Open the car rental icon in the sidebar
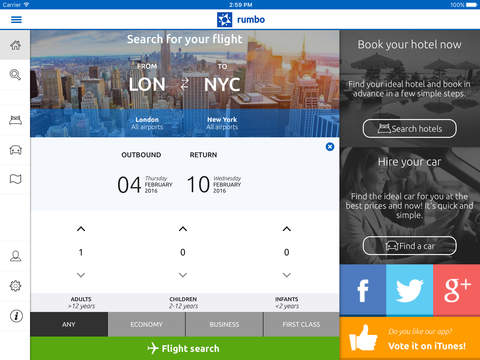480x360 pixels. coord(15,150)
